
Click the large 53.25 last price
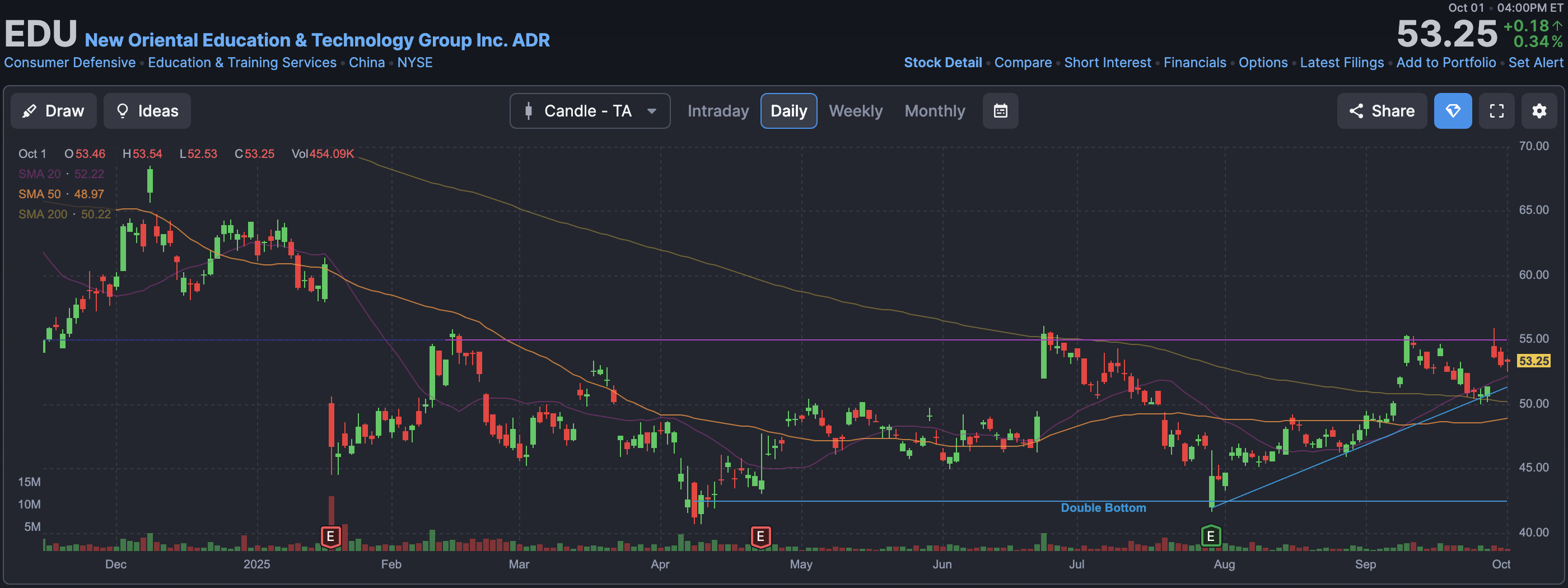click(x=1446, y=34)
